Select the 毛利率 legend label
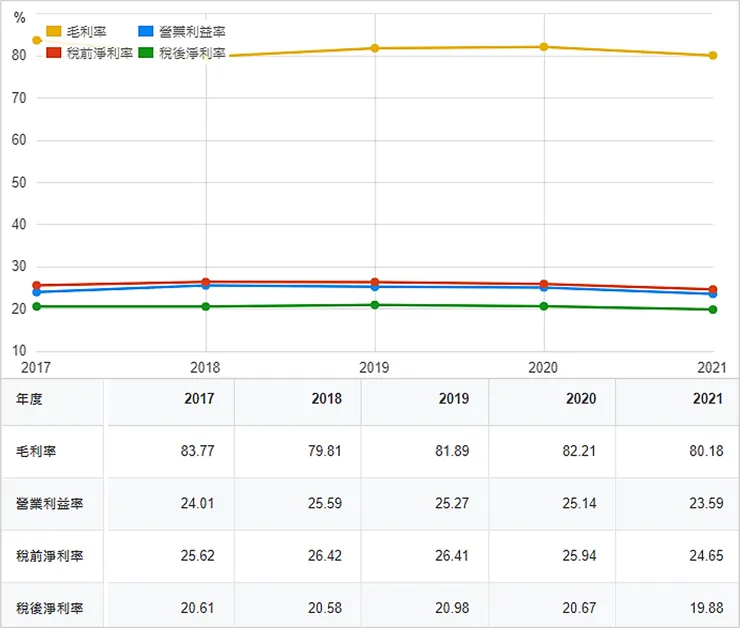The width and height of the screenshot is (740, 628). (x=86, y=32)
